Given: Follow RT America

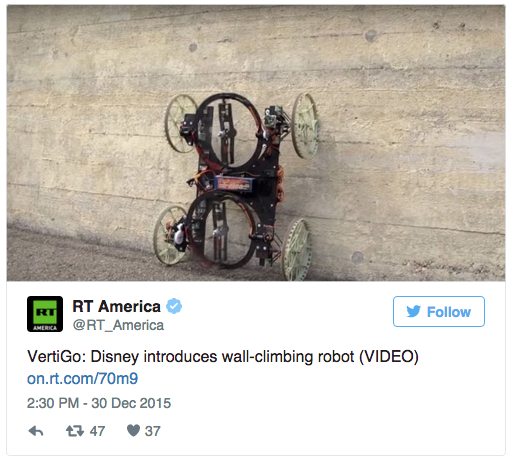Looking at the screenshot, I should point(439,312).
